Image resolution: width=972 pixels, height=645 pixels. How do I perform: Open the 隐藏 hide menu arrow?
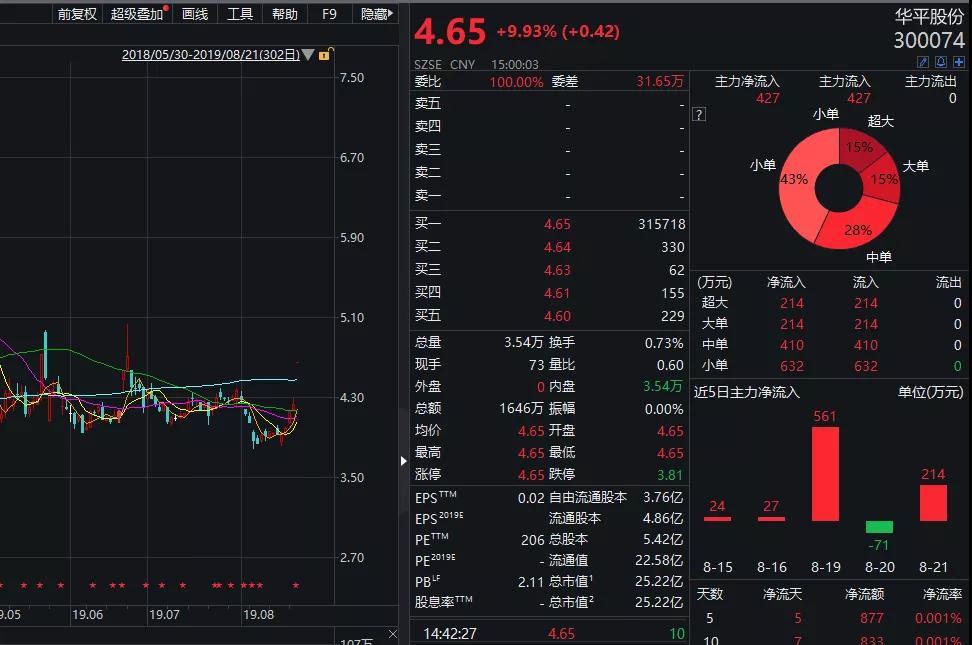[391, 14]
